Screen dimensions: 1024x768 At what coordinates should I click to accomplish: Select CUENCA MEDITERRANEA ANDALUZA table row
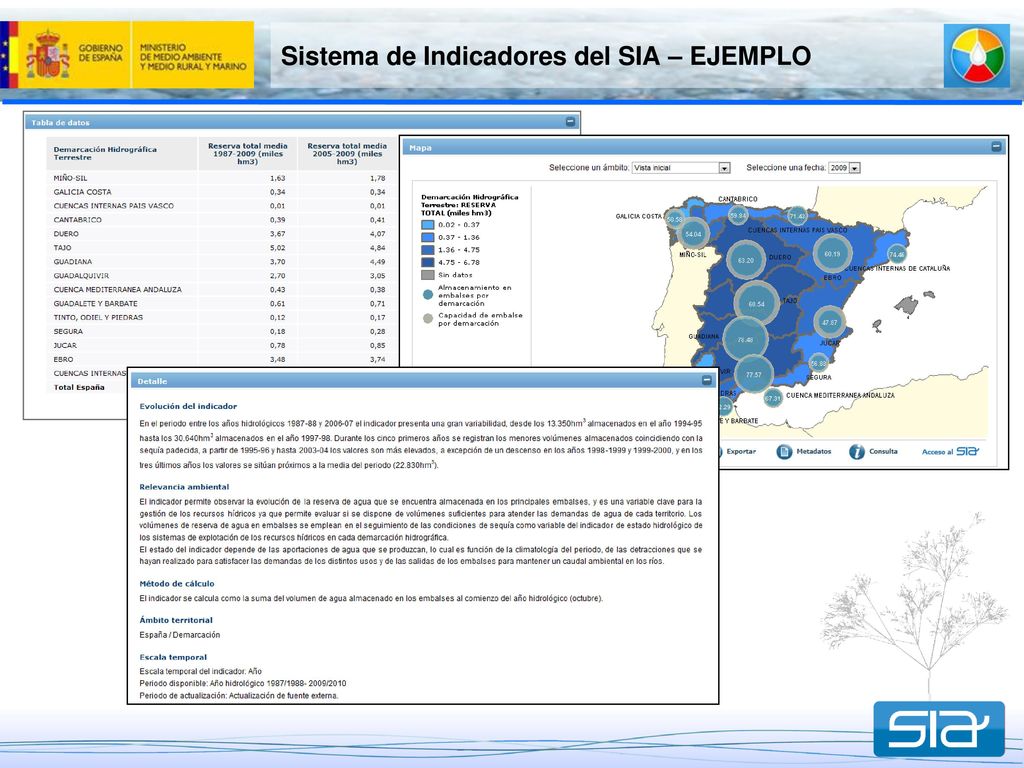pos(222,289)
